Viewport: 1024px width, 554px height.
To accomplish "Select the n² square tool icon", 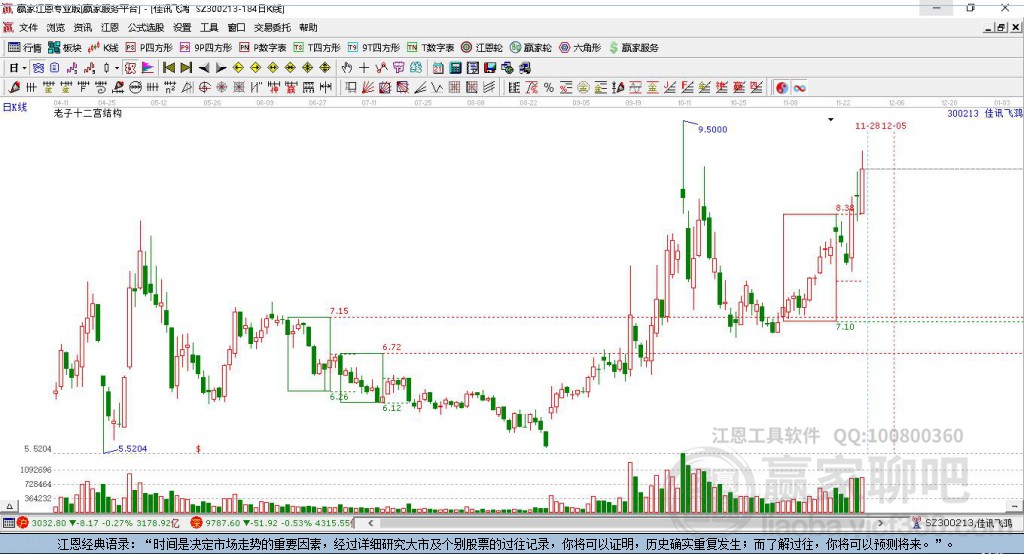I will 170,88.
